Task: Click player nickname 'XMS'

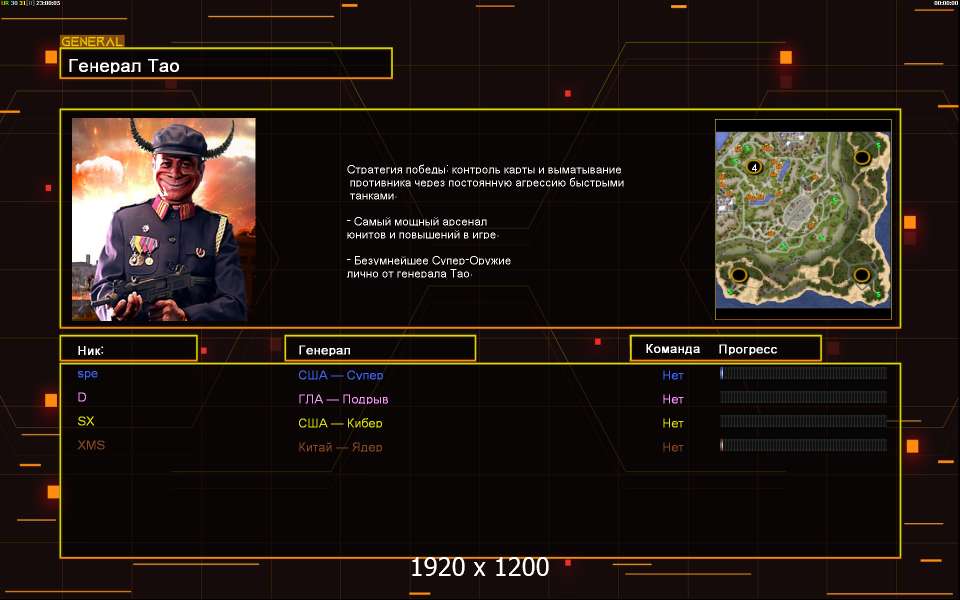Action: [91, 445]
